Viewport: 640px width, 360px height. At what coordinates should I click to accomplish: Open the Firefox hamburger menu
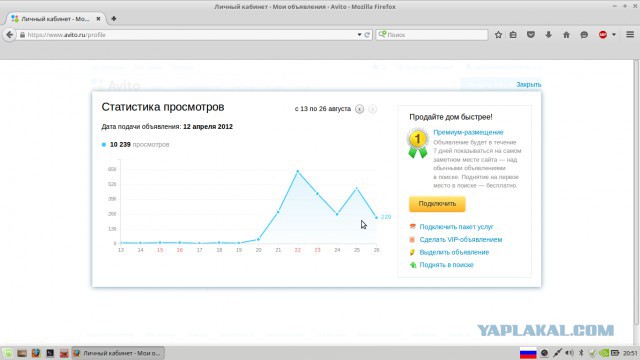pos(630,35)
